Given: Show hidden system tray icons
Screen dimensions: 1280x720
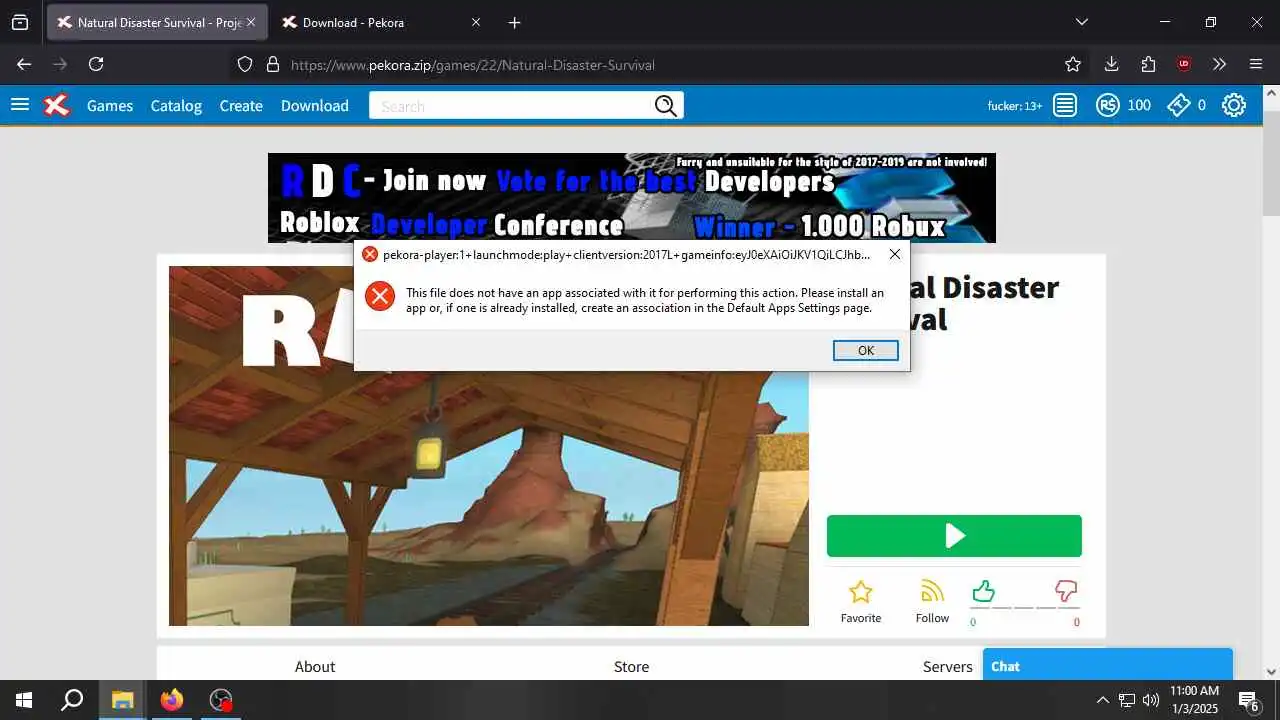Looking at the screenshot, I should 1103,700.
